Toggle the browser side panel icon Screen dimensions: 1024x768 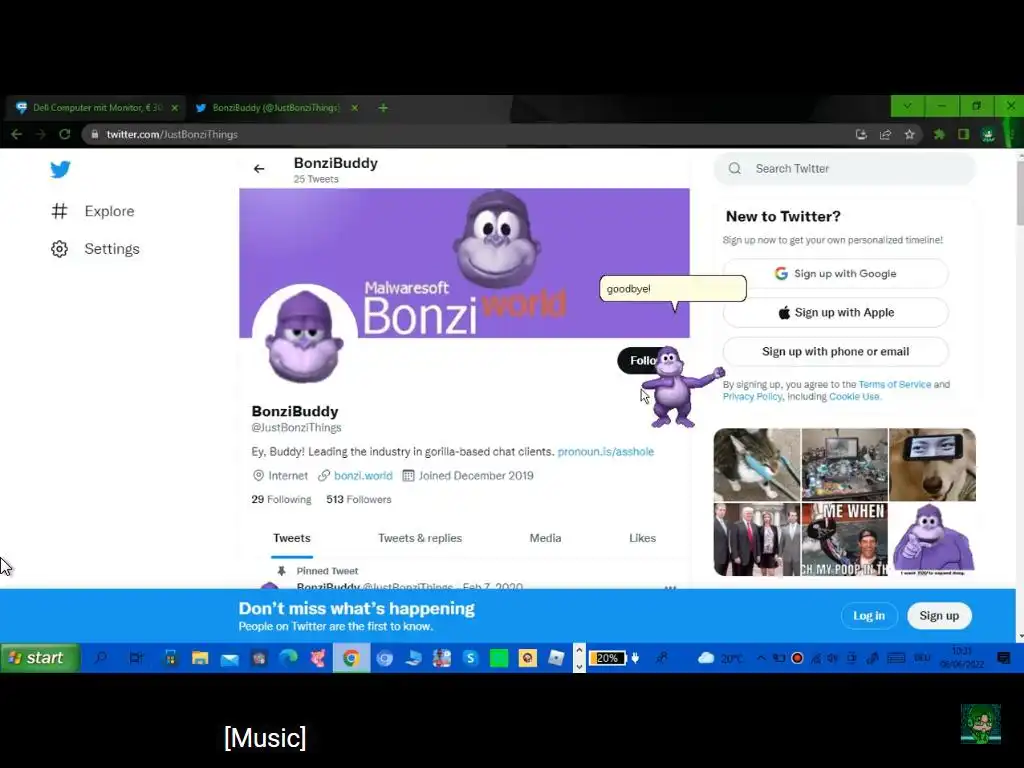click(x=963, y=135)
